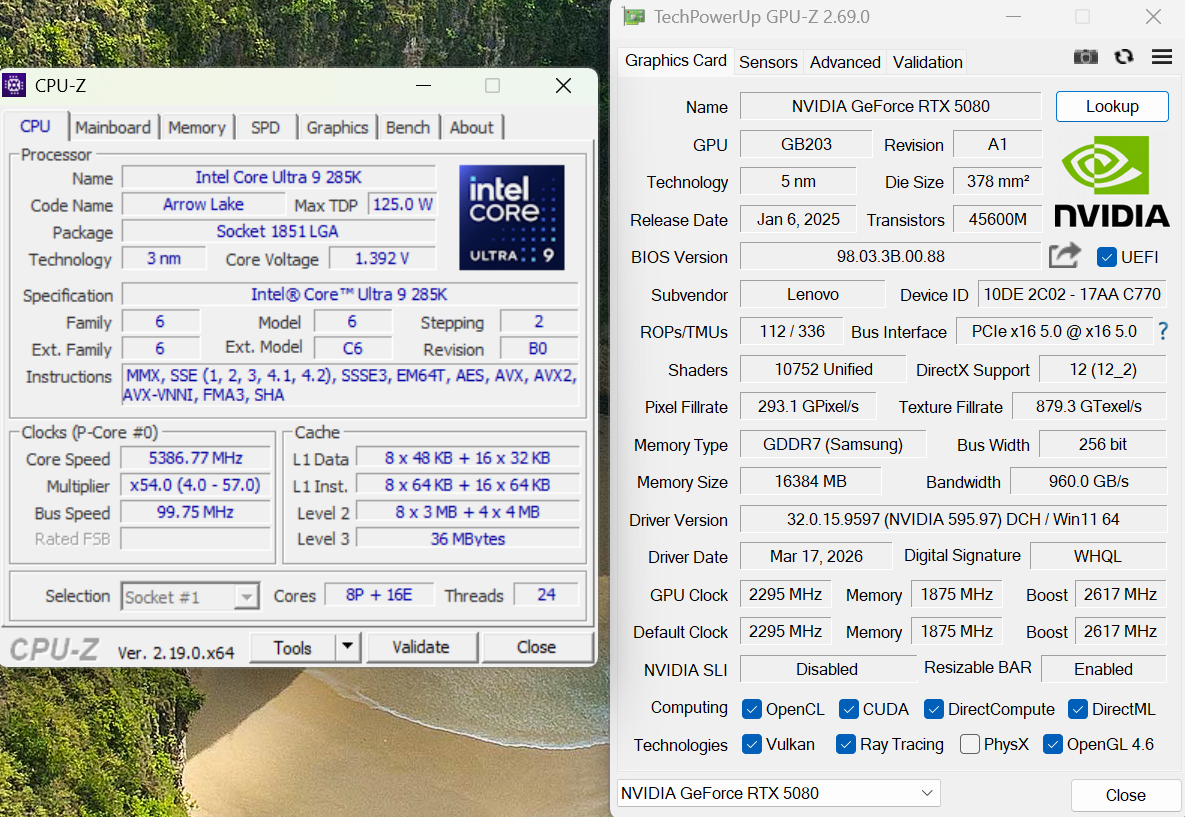Click the CPU-Z title bar app icon
The image size is (1185, 817).
click(x=14, y=86)
